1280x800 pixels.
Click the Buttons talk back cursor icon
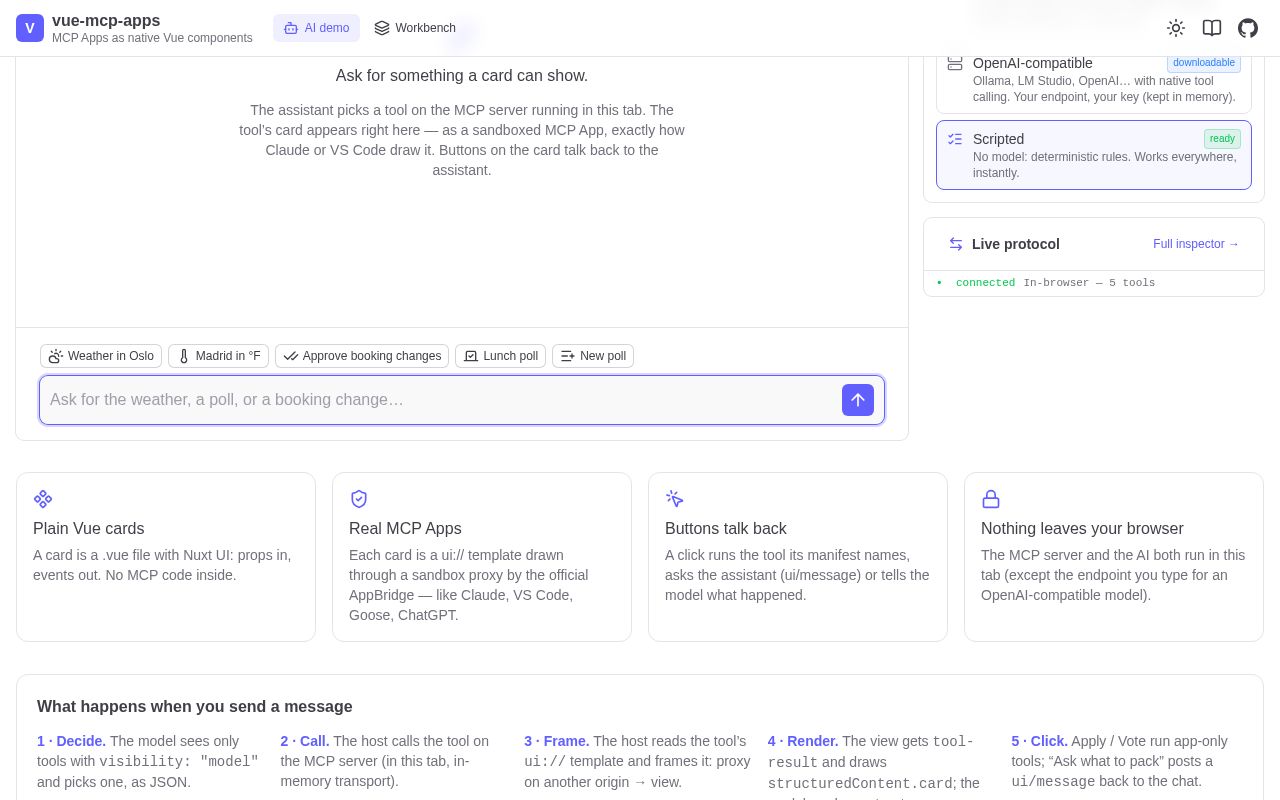click(675, 499)
